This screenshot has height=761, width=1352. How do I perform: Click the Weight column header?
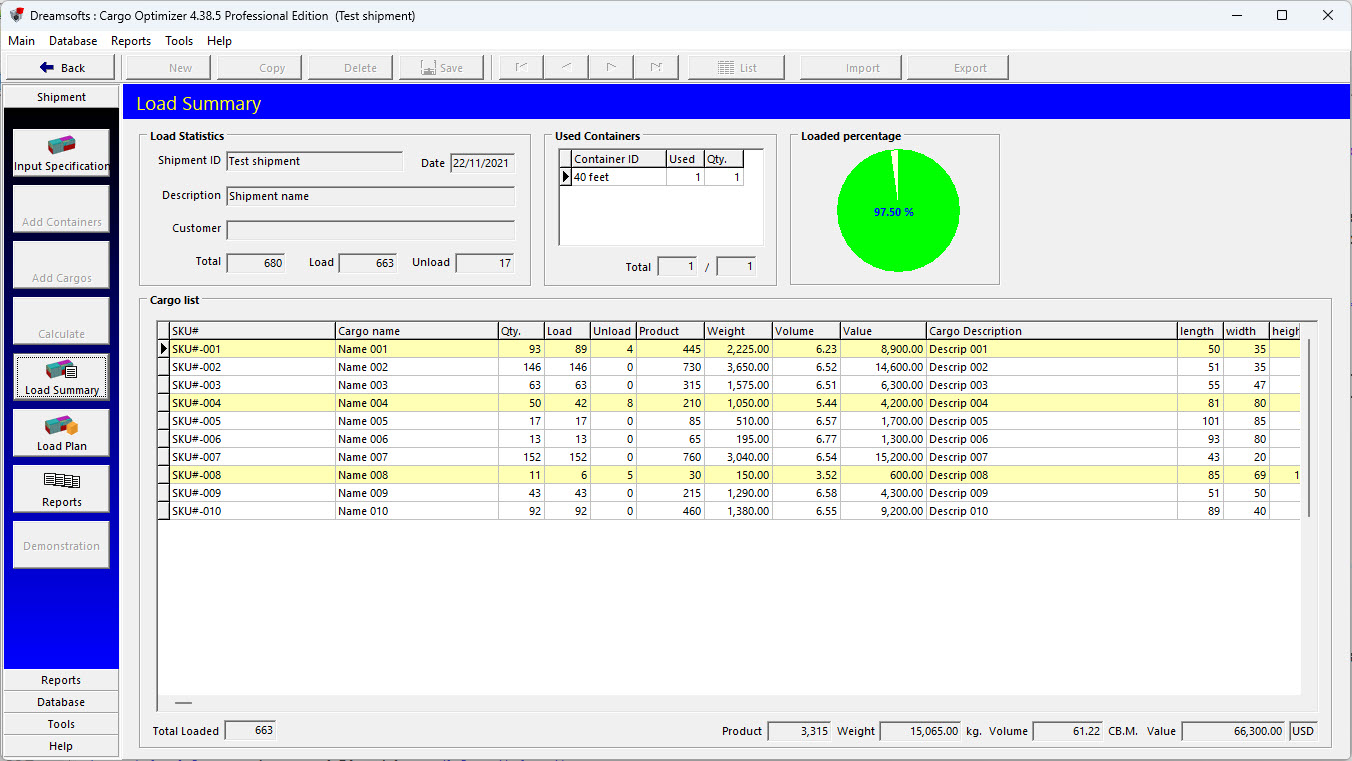click(738, 331)
